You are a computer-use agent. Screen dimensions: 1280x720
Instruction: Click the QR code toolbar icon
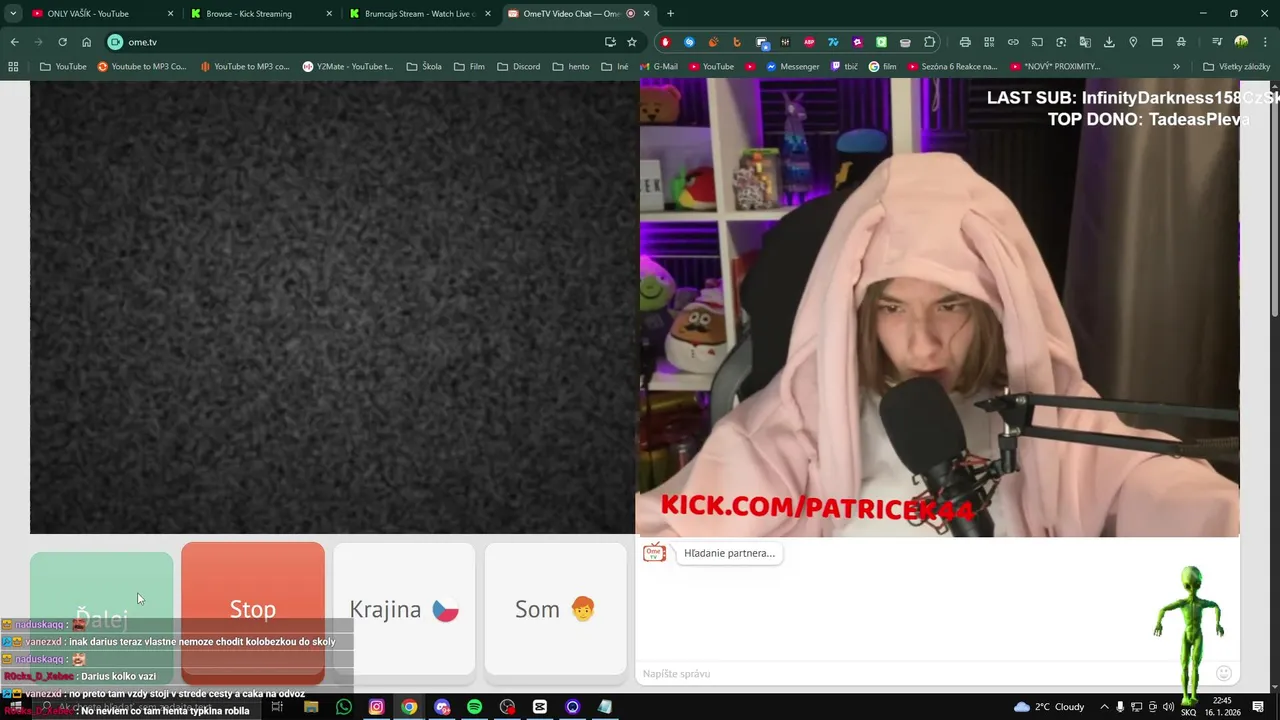point(989,42)
